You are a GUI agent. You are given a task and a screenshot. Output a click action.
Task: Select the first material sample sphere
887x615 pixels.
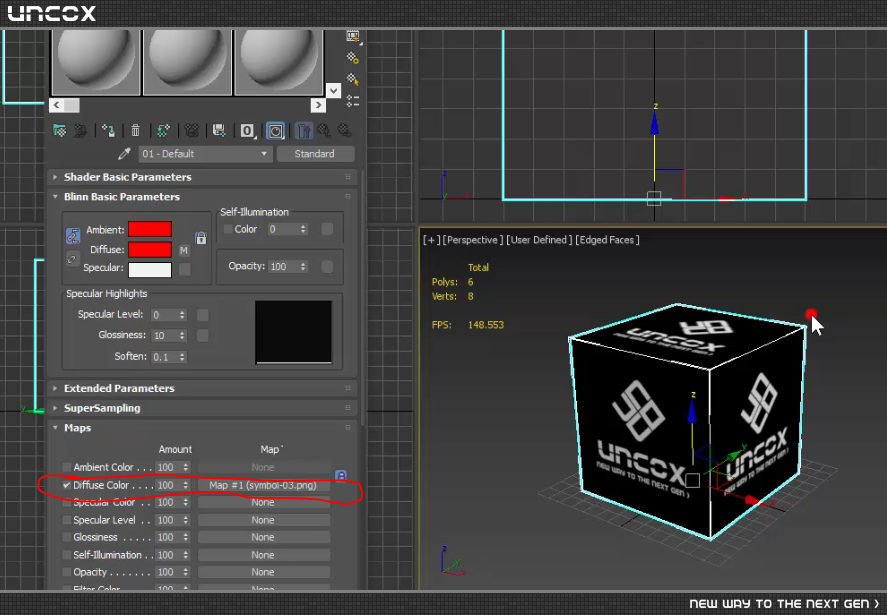click(96, 62)
